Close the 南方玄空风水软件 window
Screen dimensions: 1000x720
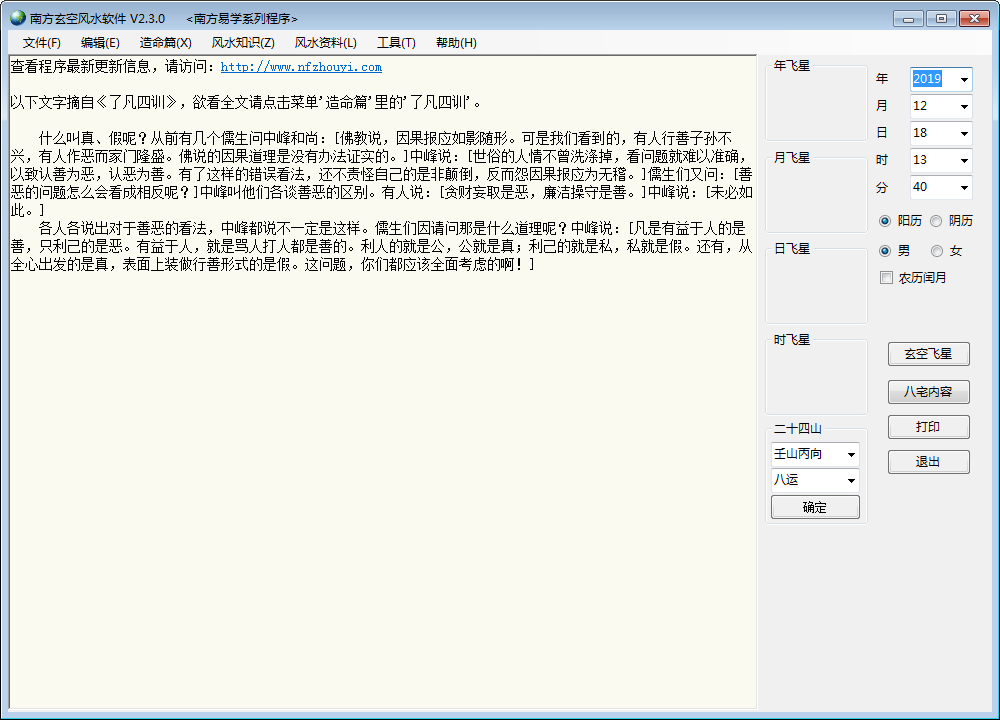pos(974,18)
